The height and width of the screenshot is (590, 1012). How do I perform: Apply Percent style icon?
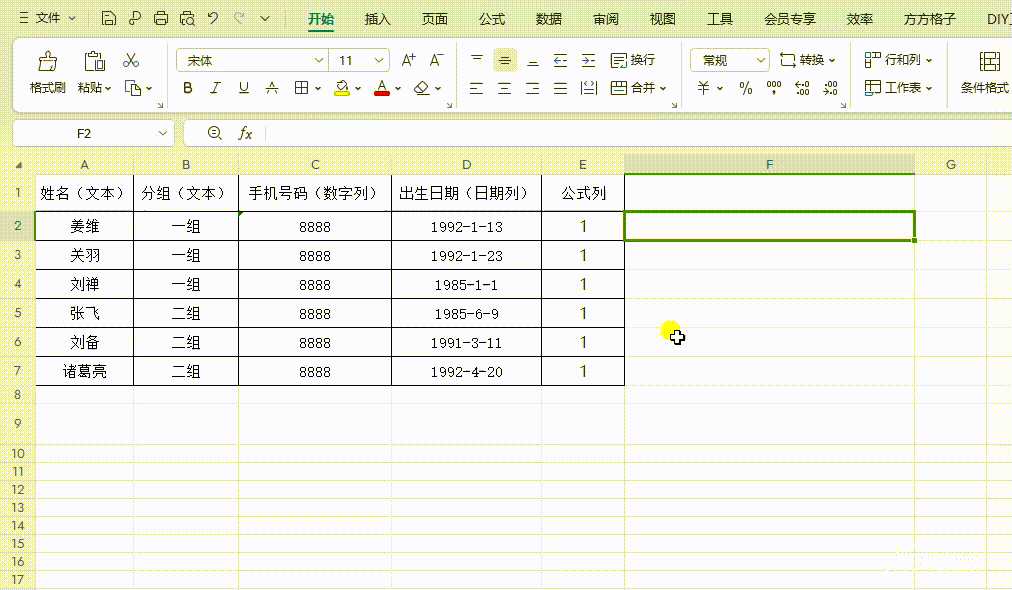pyautogui.click(x=745, y=88)
